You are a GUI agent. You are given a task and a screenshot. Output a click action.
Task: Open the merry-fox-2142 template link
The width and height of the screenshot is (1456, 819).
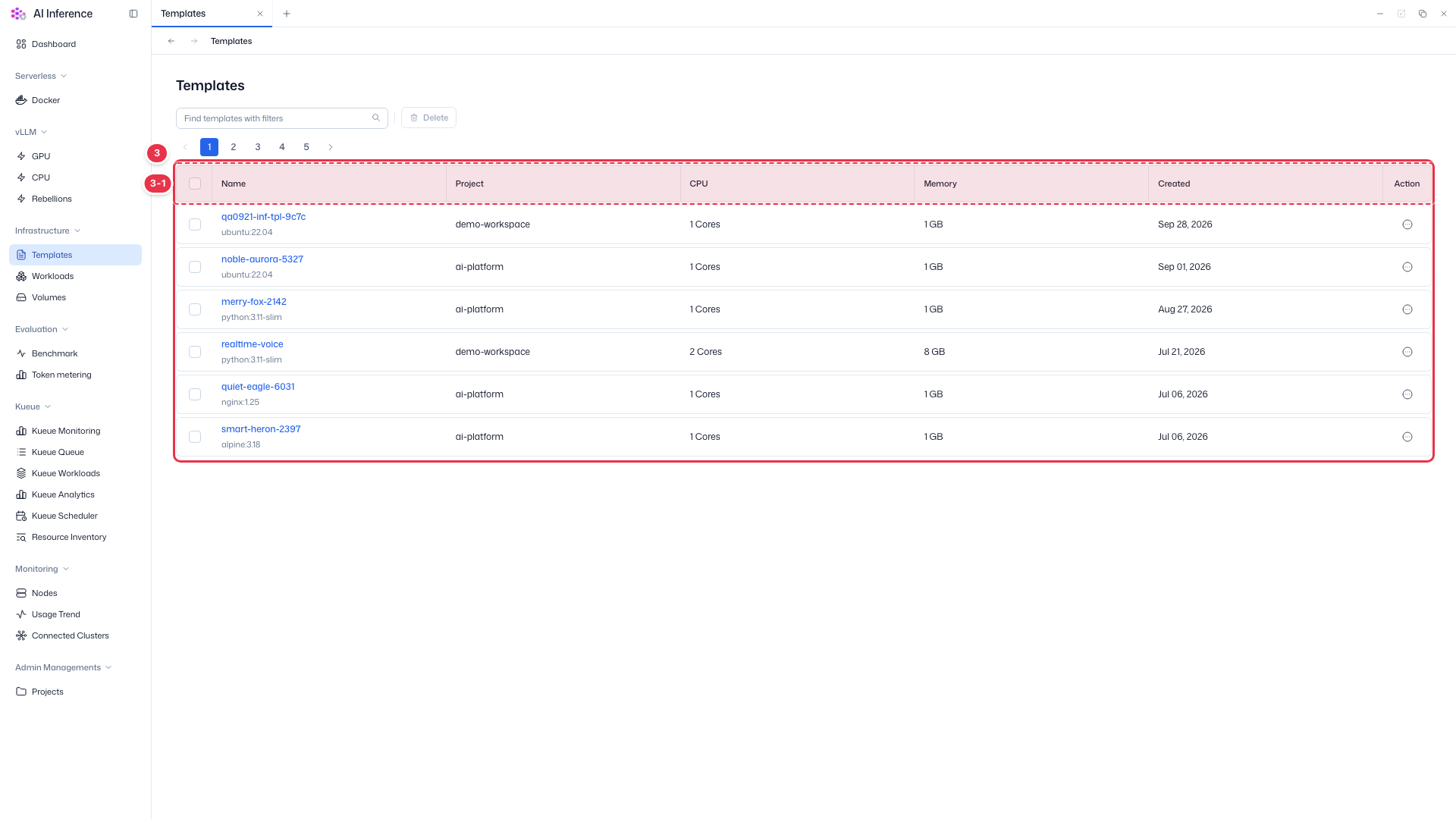[254, 302]
